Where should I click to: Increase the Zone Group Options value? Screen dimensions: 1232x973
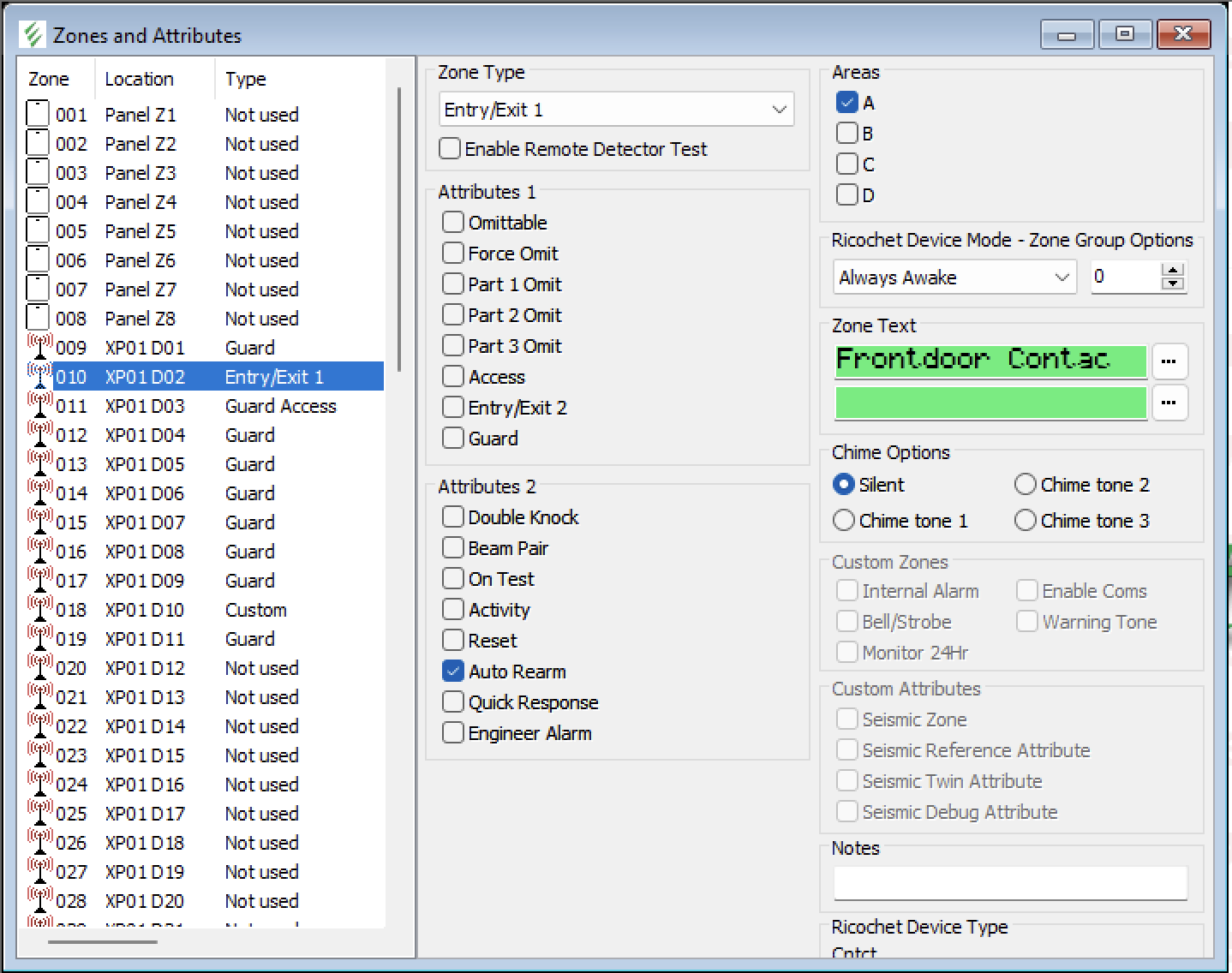click(1173, 271)
